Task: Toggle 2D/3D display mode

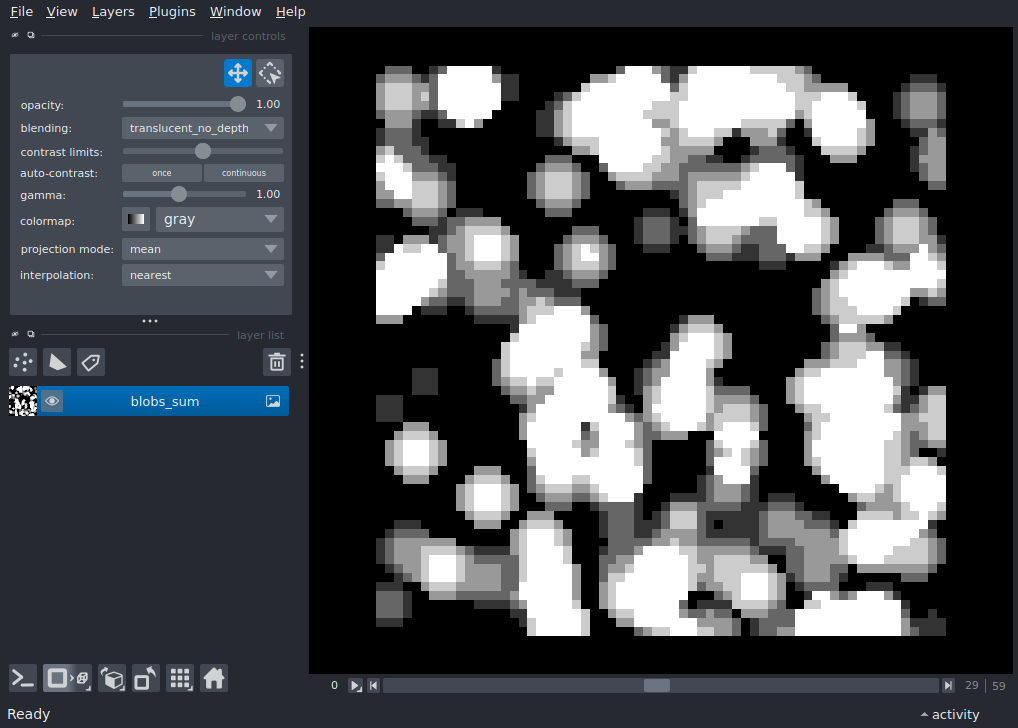Action: click(66, 678)
